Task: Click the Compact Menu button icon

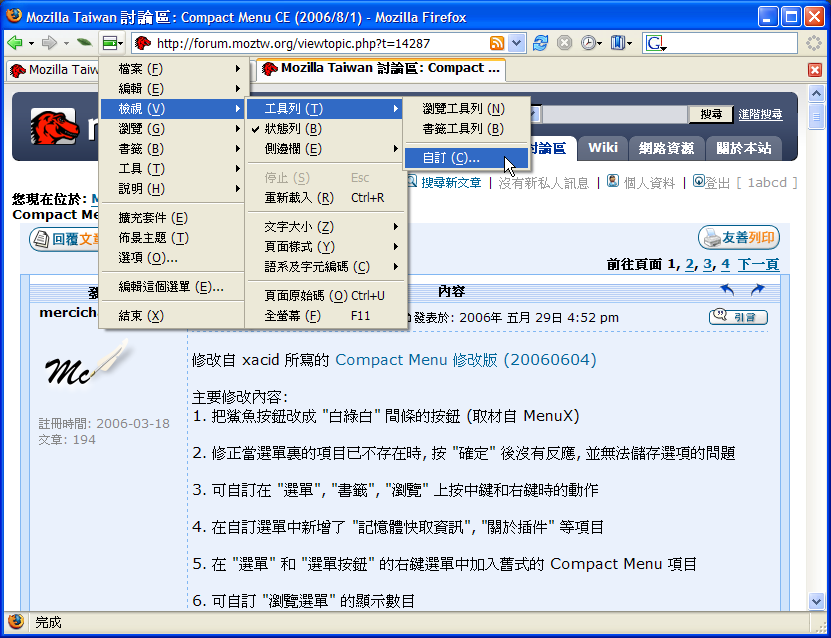Action: (112, 43)
